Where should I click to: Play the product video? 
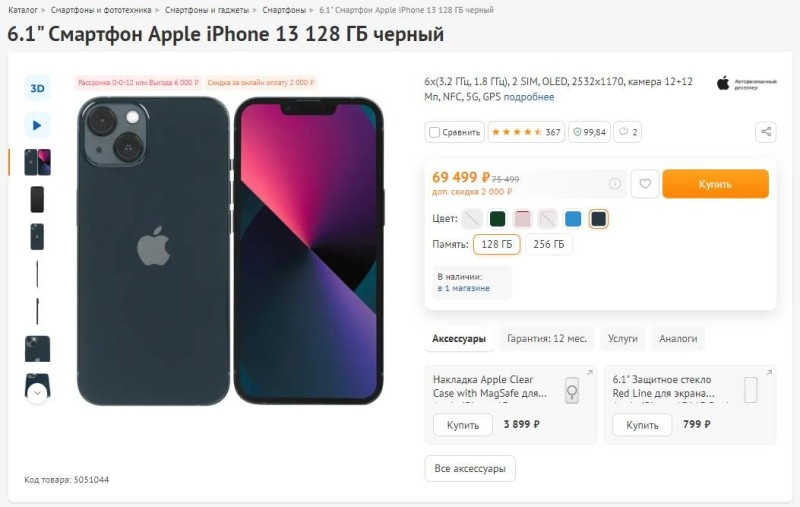pyautogui.click(x=37, y=125)
